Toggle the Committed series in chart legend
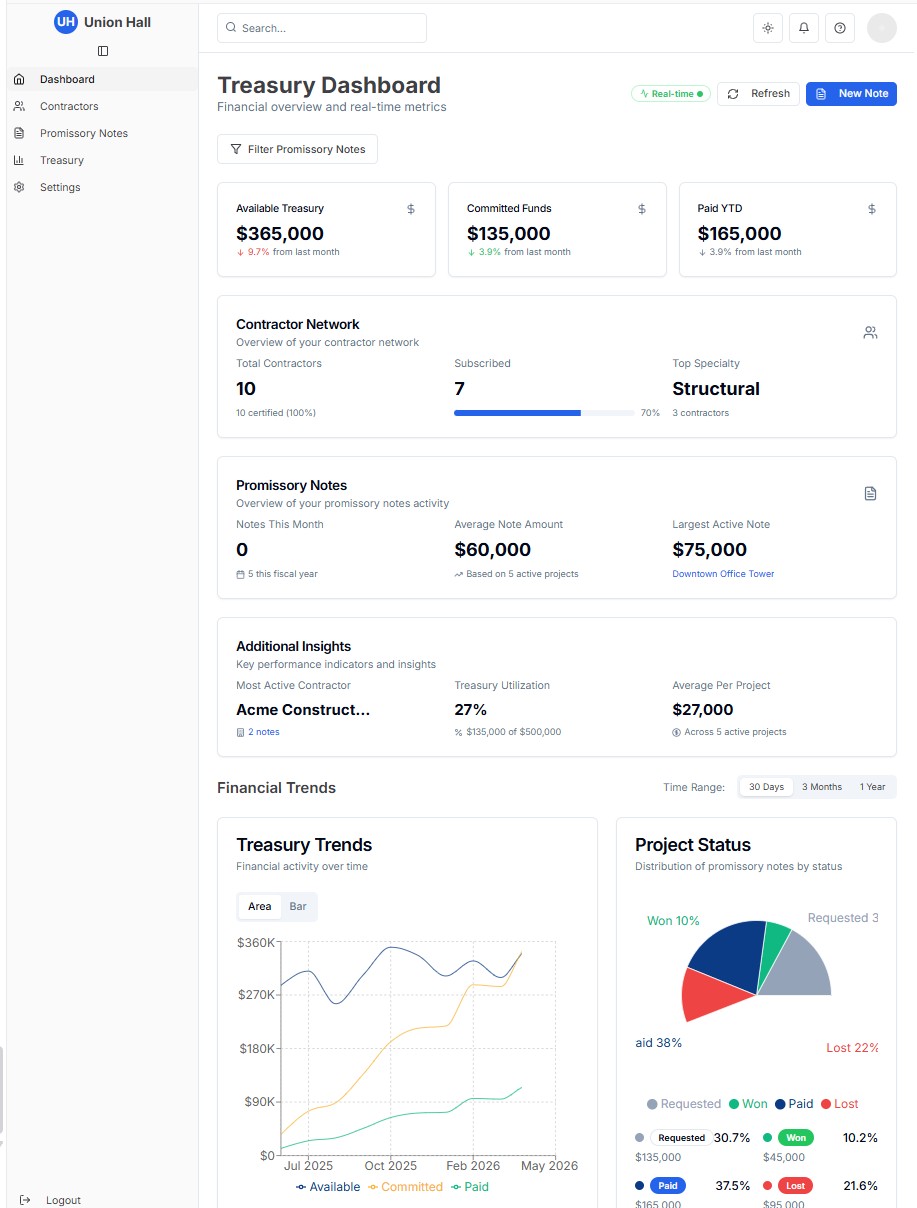 click(406, 1186)
